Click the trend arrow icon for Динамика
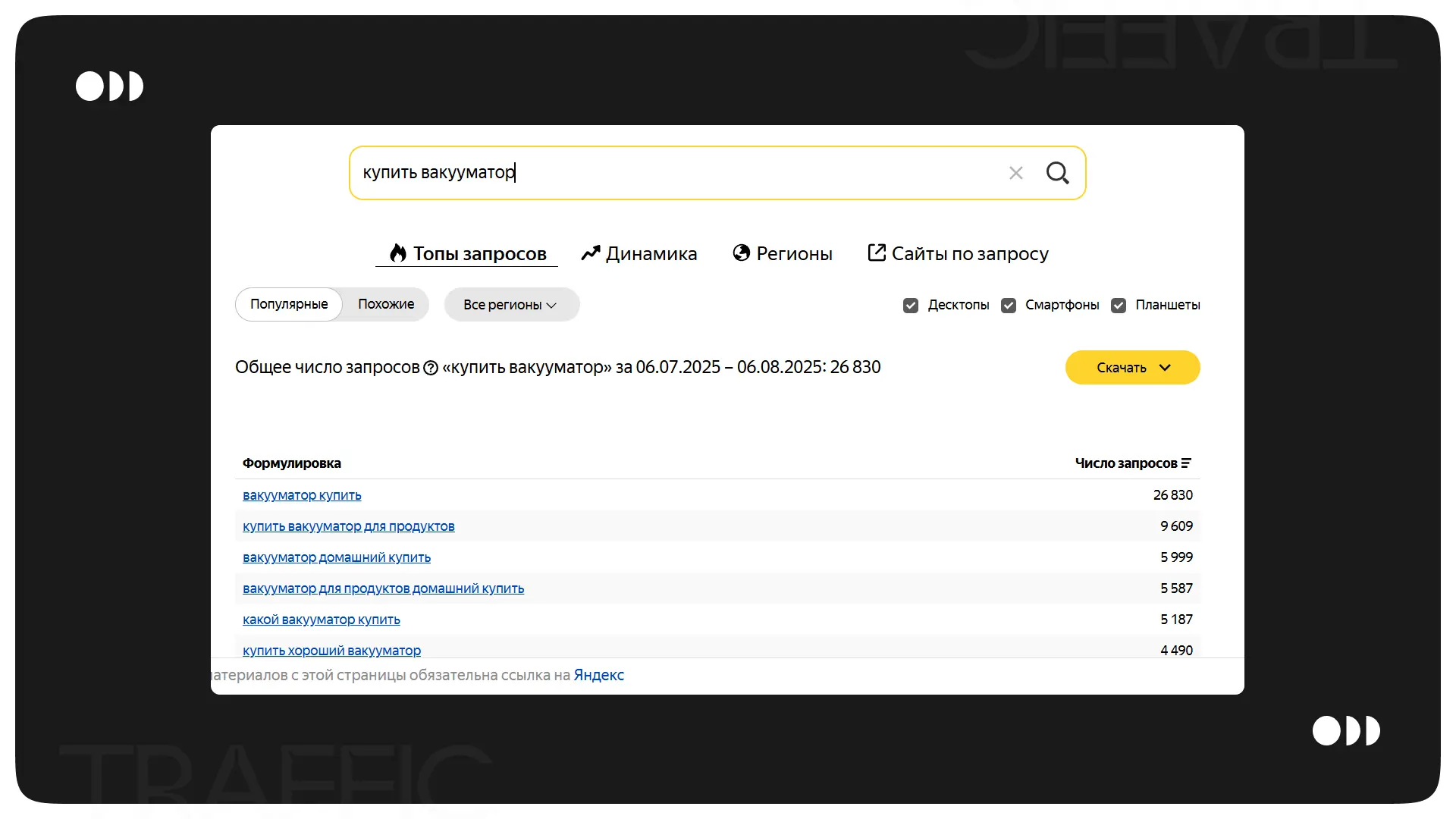 point(590,253)
